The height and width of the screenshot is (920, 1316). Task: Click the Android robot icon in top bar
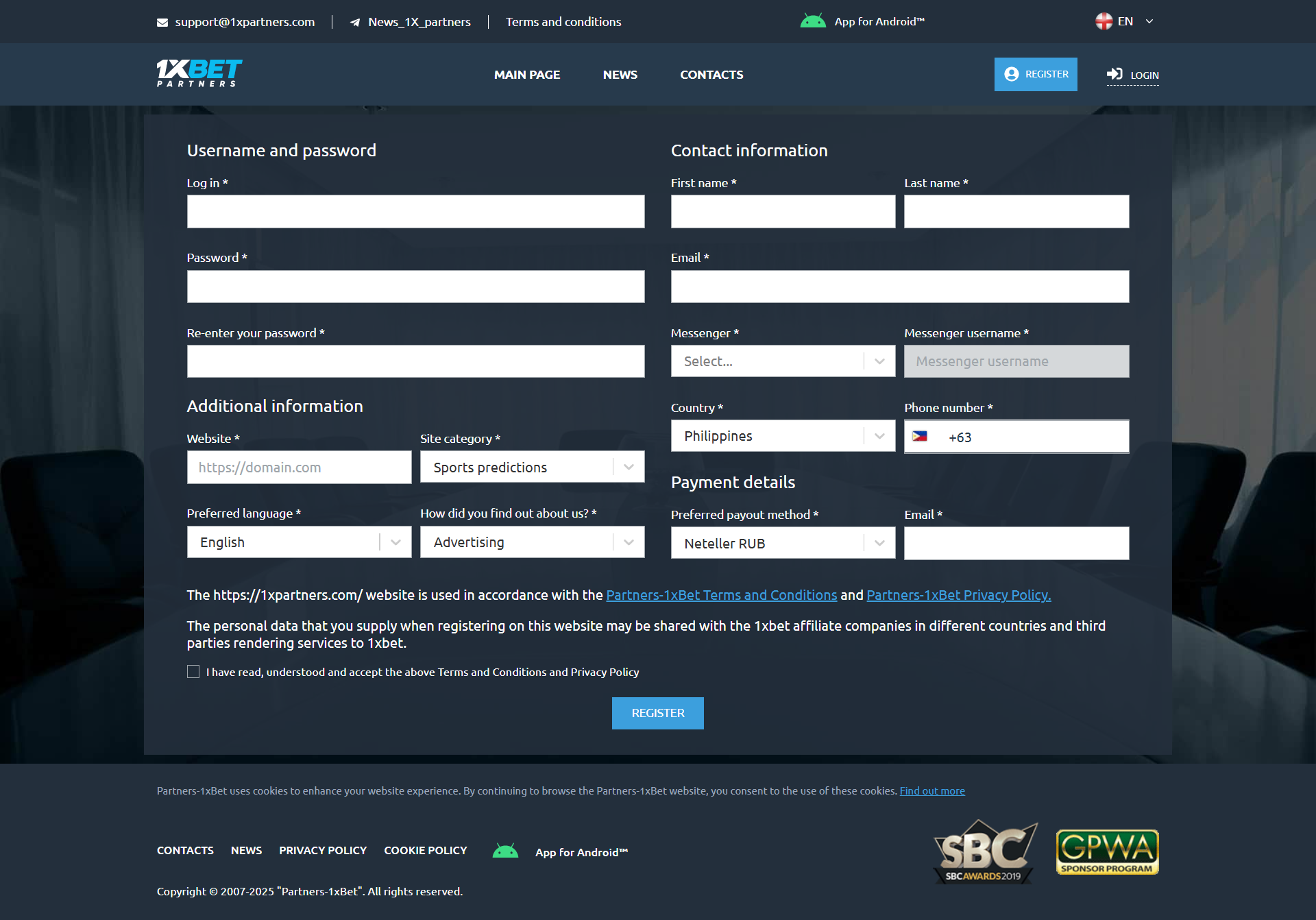pyautogui.click(x=813, y=21)
